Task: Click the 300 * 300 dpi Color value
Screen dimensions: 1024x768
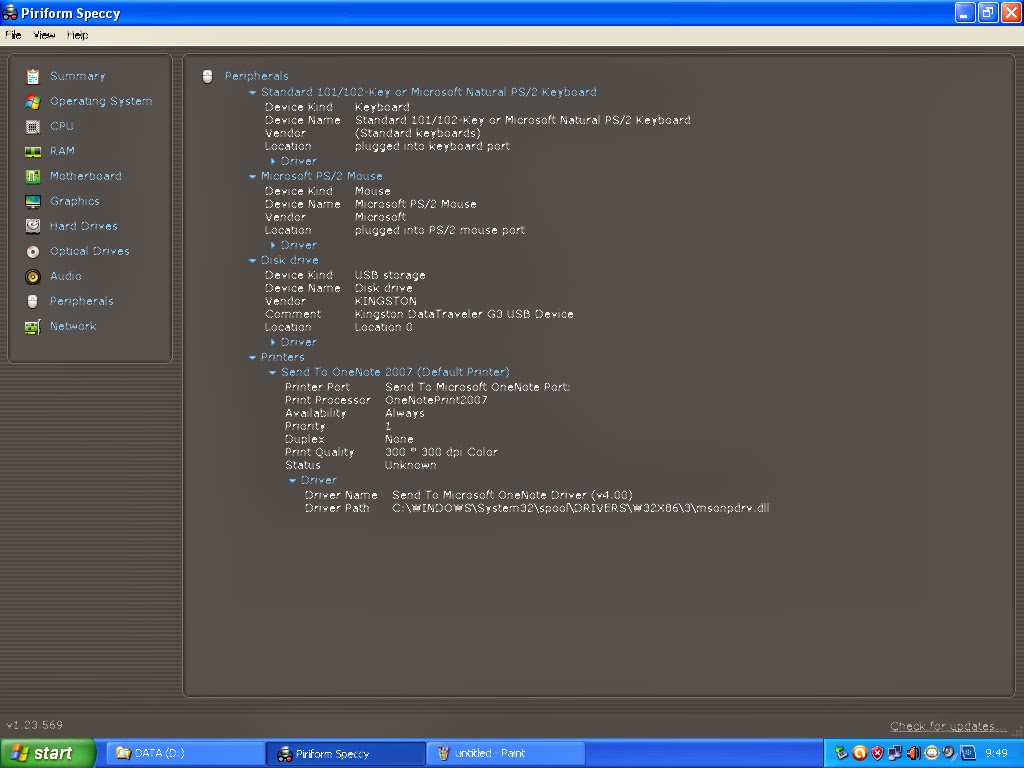Action: 441,452
